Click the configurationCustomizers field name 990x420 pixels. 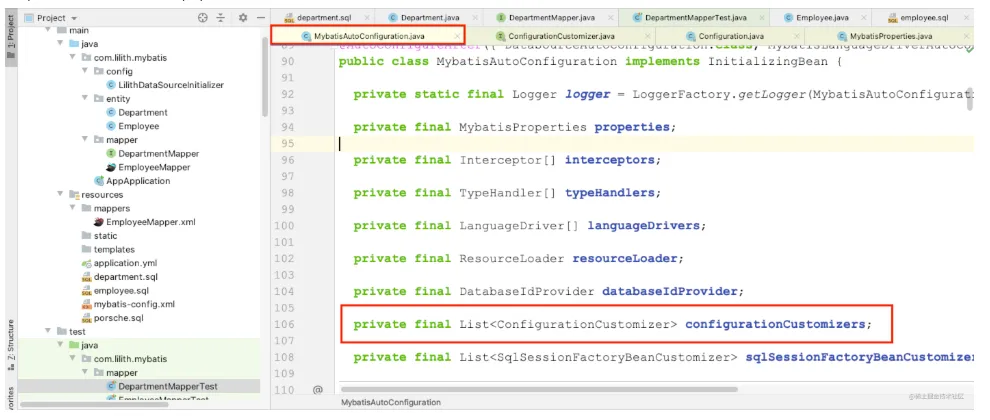tap(775, 324)
